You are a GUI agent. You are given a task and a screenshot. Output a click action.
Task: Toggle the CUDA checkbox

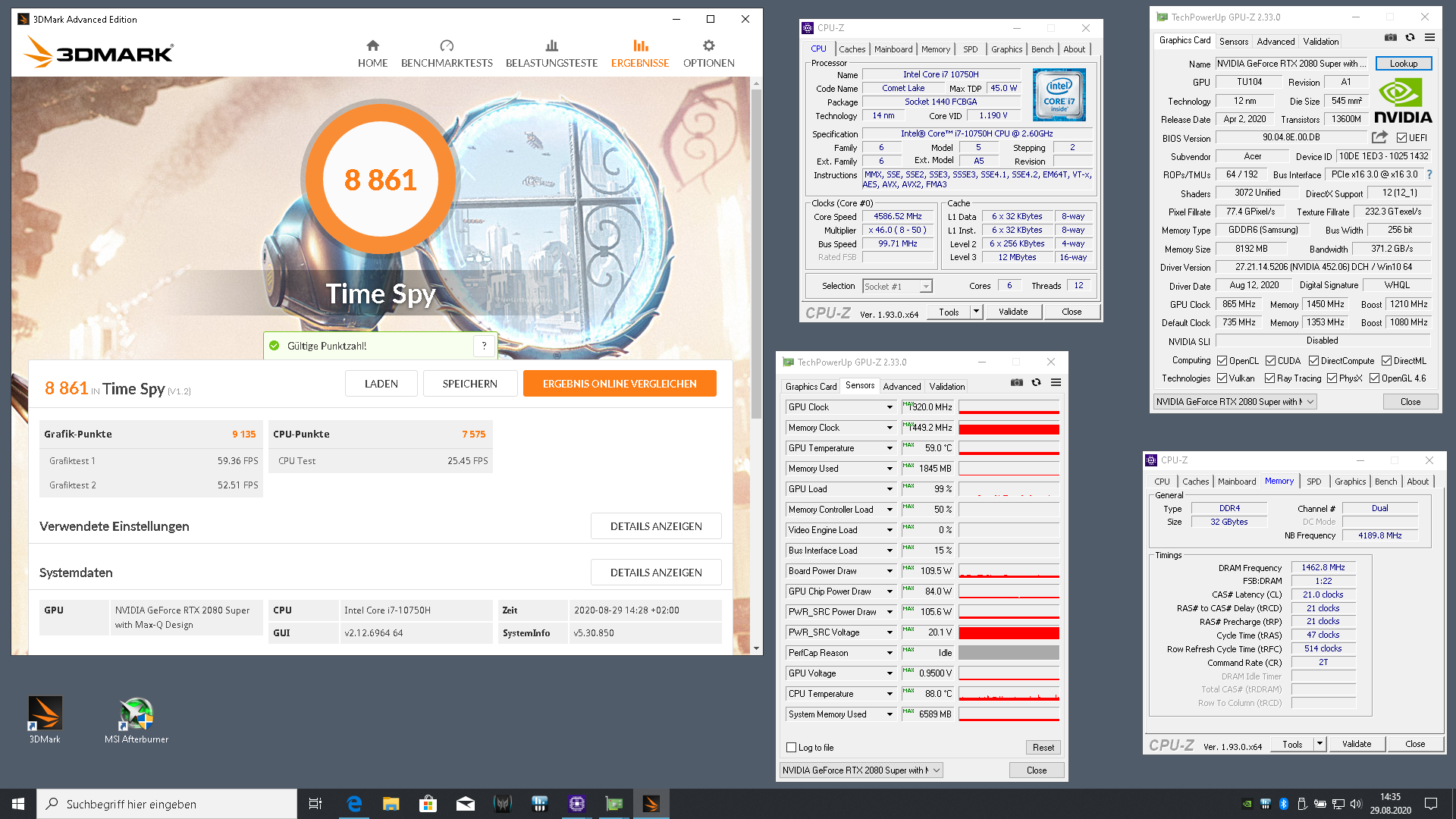point(1270,361)
